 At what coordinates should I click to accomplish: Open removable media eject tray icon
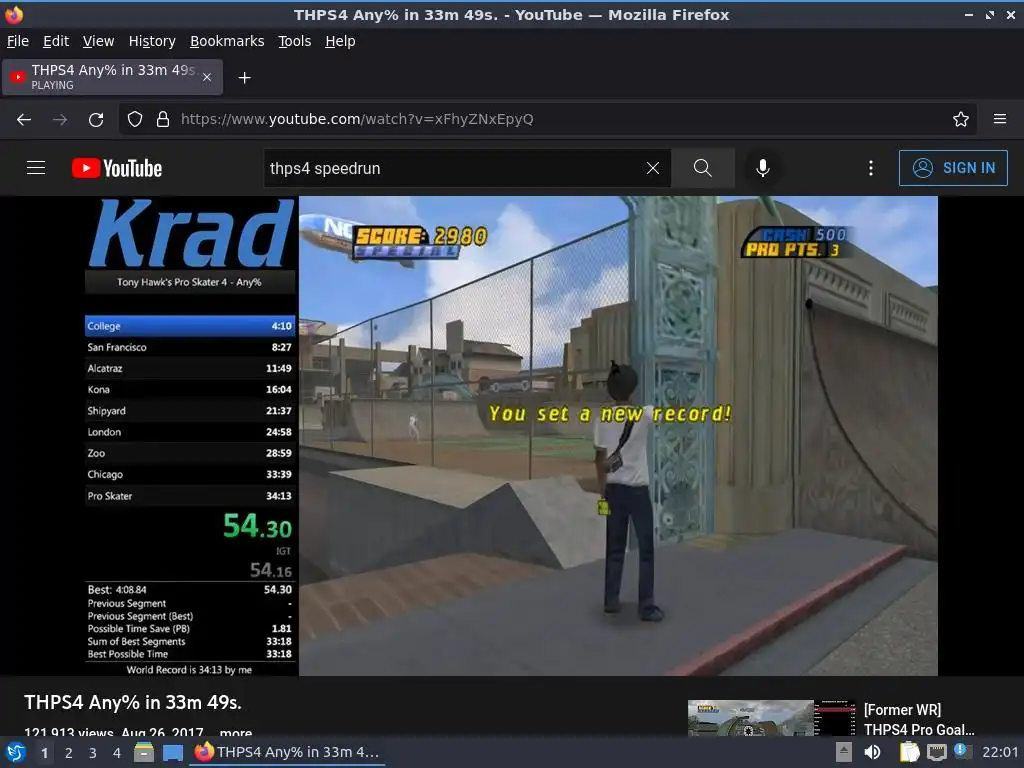coord(844,752)
